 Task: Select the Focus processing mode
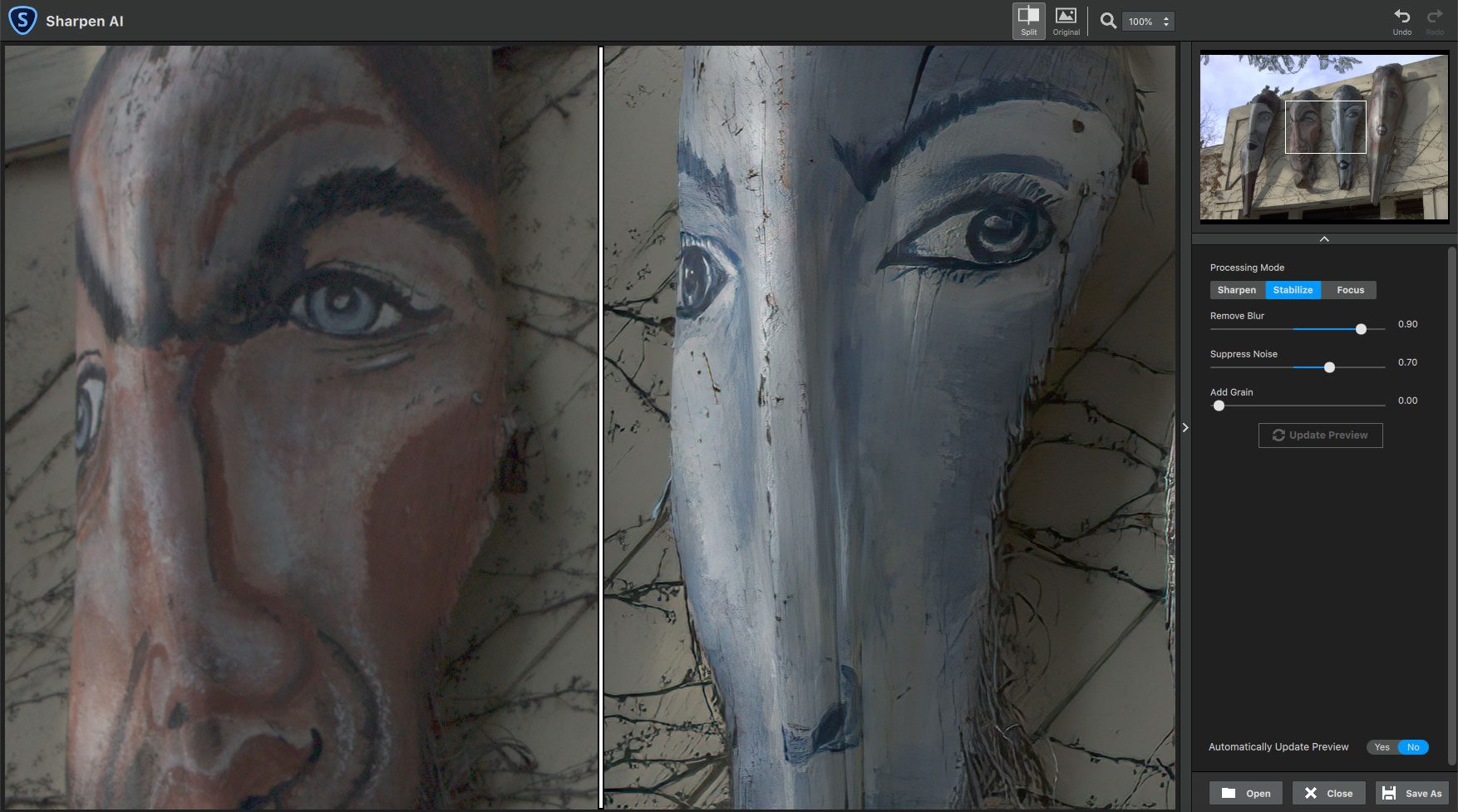[1350, 290]
